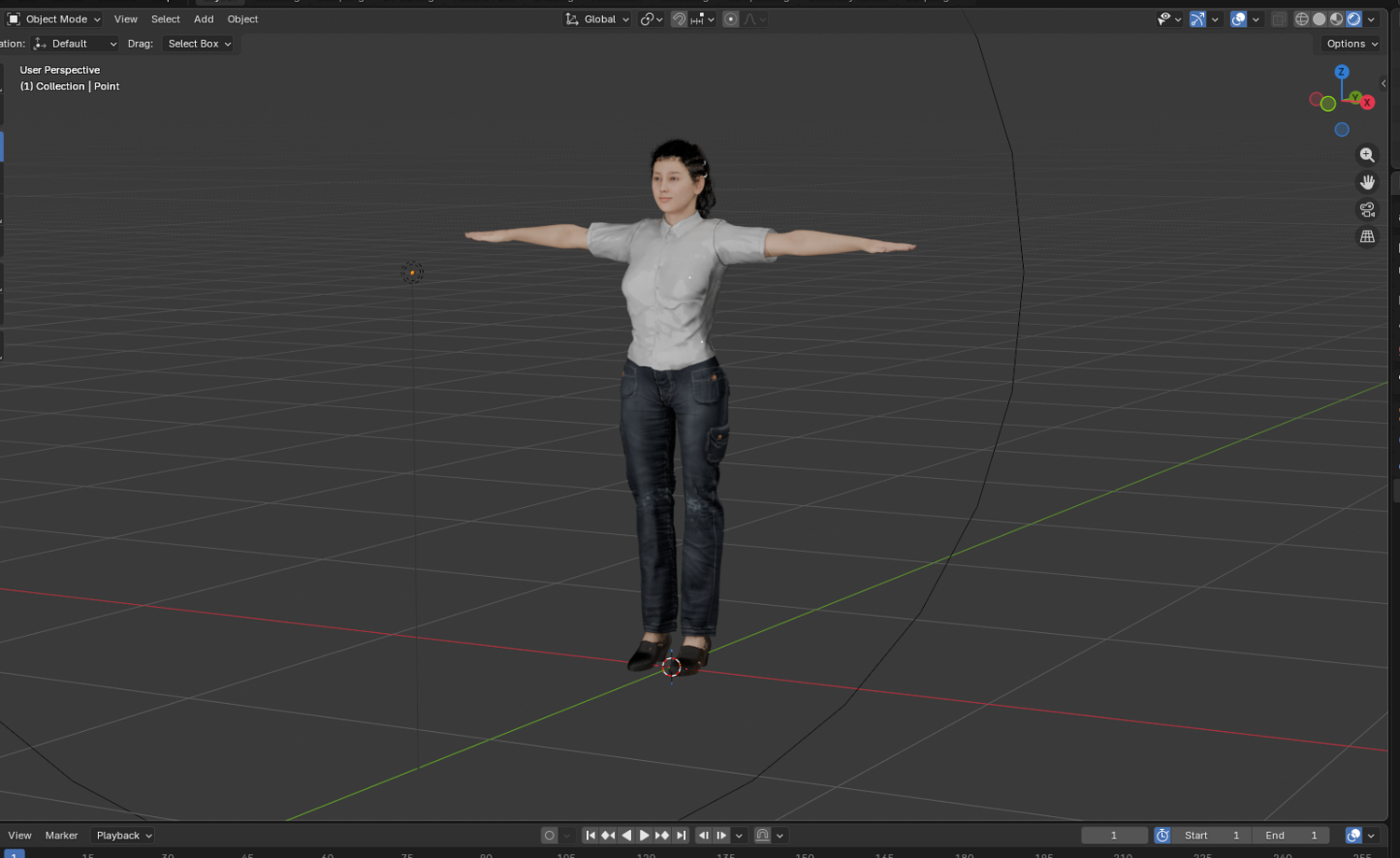1400x858 pixels.
Task: Open the Drag Select Box dropdown
Action: tap(199, 44)
